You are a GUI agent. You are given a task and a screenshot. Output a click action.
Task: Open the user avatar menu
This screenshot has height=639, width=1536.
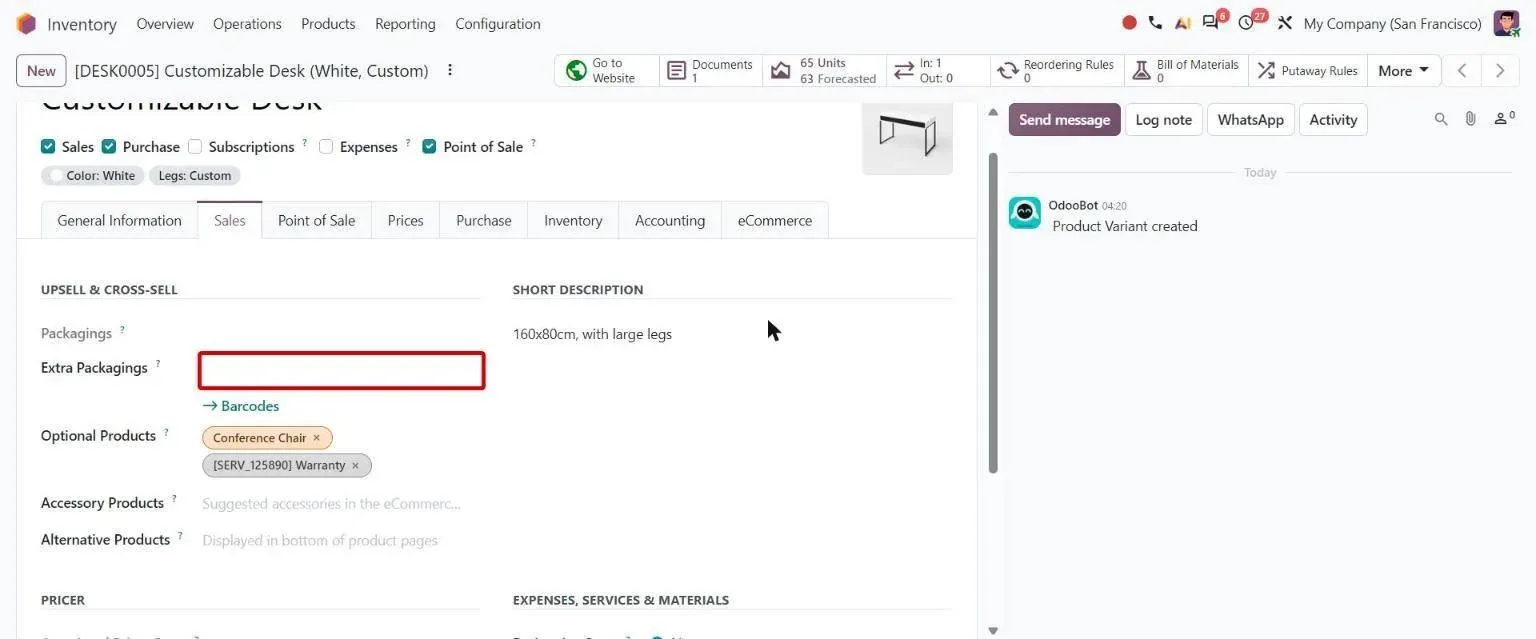tap(1506, 23)
